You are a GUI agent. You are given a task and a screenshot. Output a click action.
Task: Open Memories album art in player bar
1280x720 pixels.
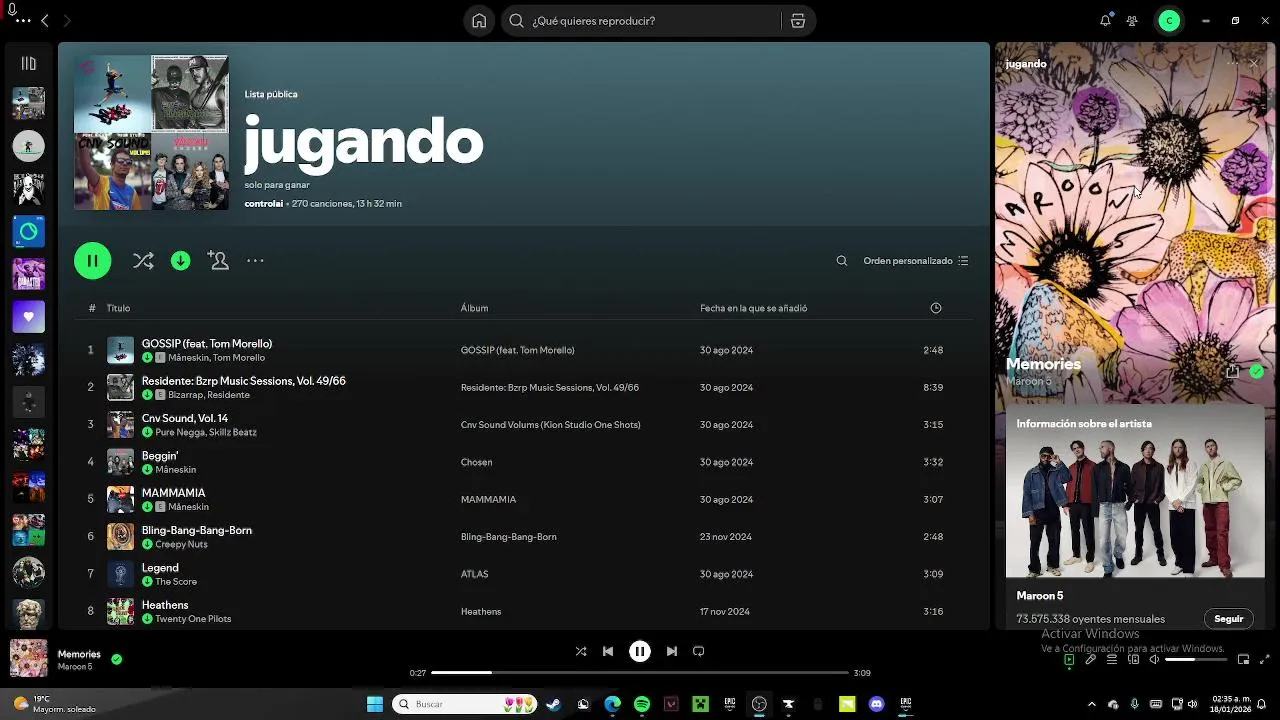point(28,659)
